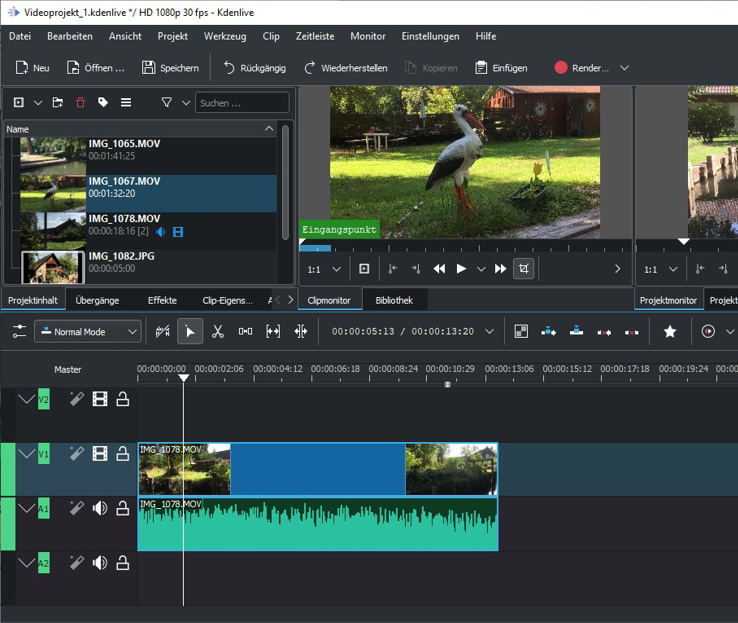Play the clip in Clipmonitor
This screenshot has width=738, height=623.
tap(461, 269)
